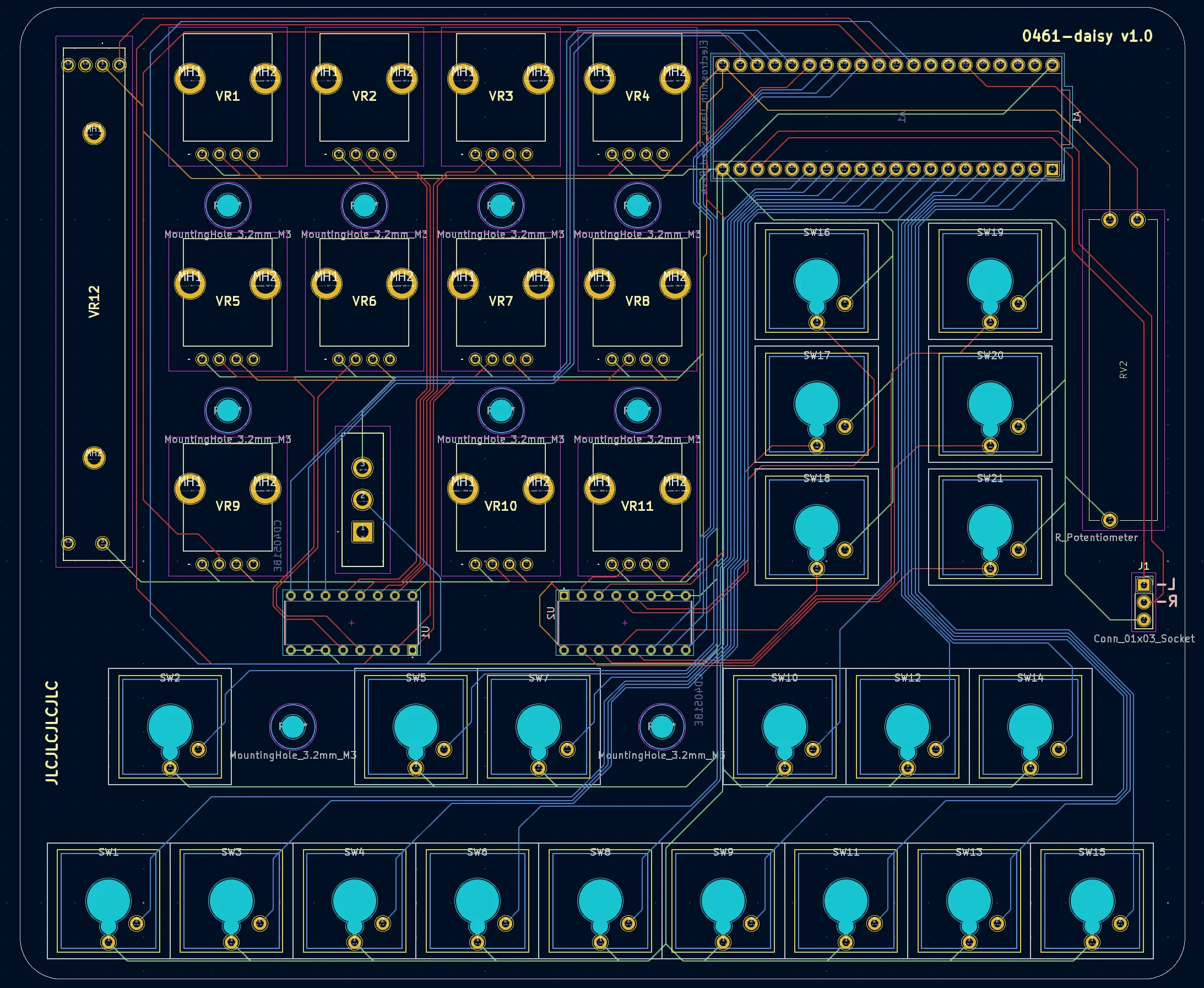The image size is (1204, 988).
Task: Select the U2 CD4021BE footprint
Action: [624, 623]
